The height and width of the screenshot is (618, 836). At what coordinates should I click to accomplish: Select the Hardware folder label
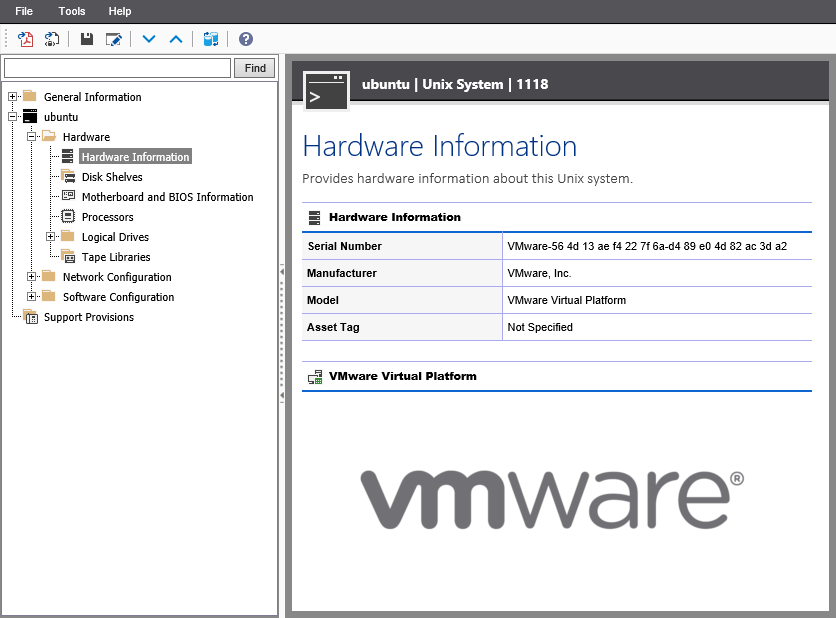click(86, 137)
